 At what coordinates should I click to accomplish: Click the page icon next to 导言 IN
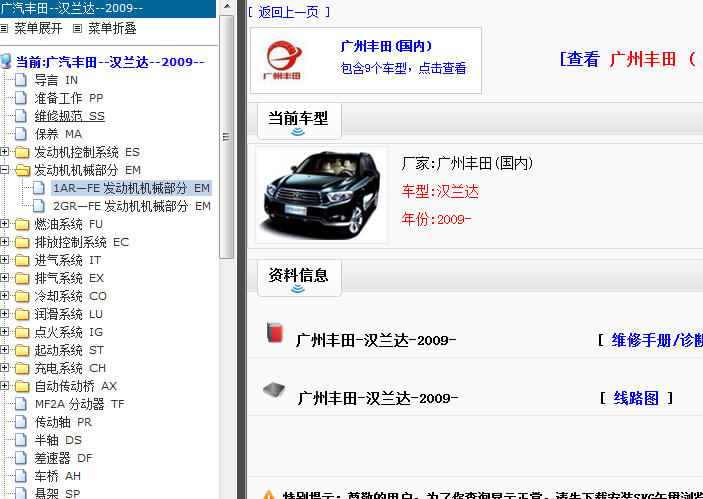click(x=21, y=80)
